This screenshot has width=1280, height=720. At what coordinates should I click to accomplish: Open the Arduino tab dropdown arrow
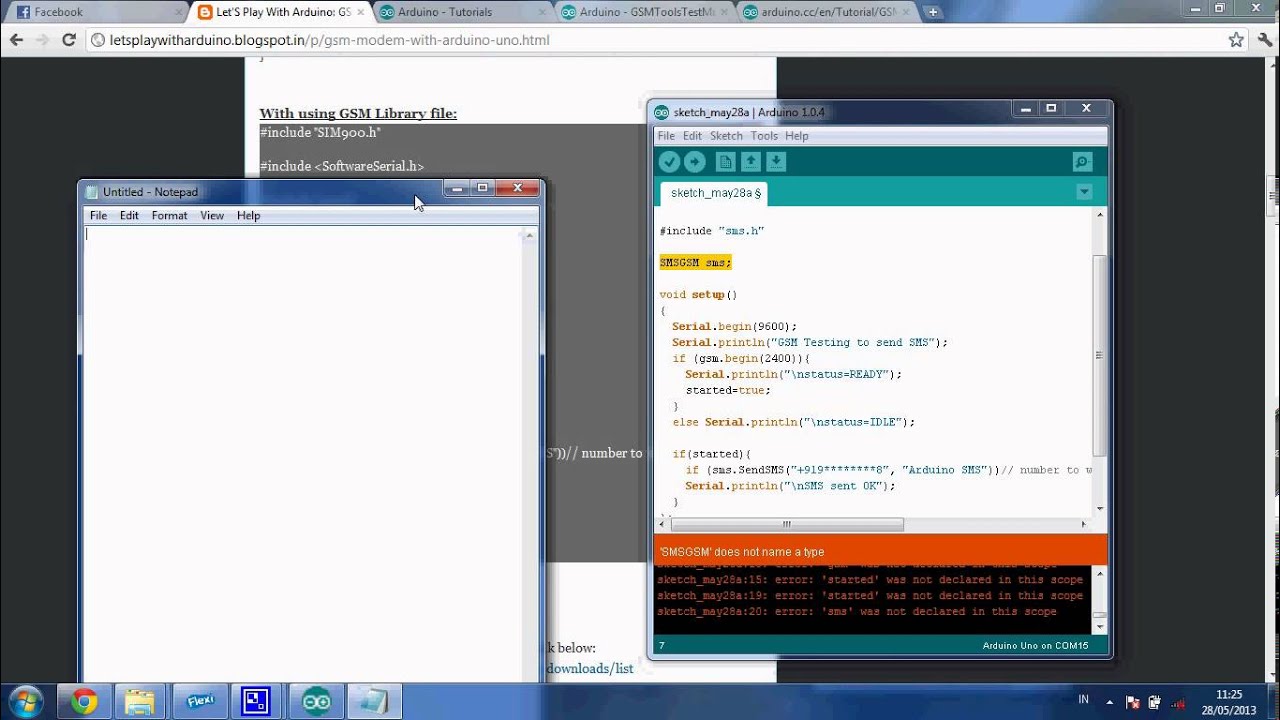pos(1084,192)
